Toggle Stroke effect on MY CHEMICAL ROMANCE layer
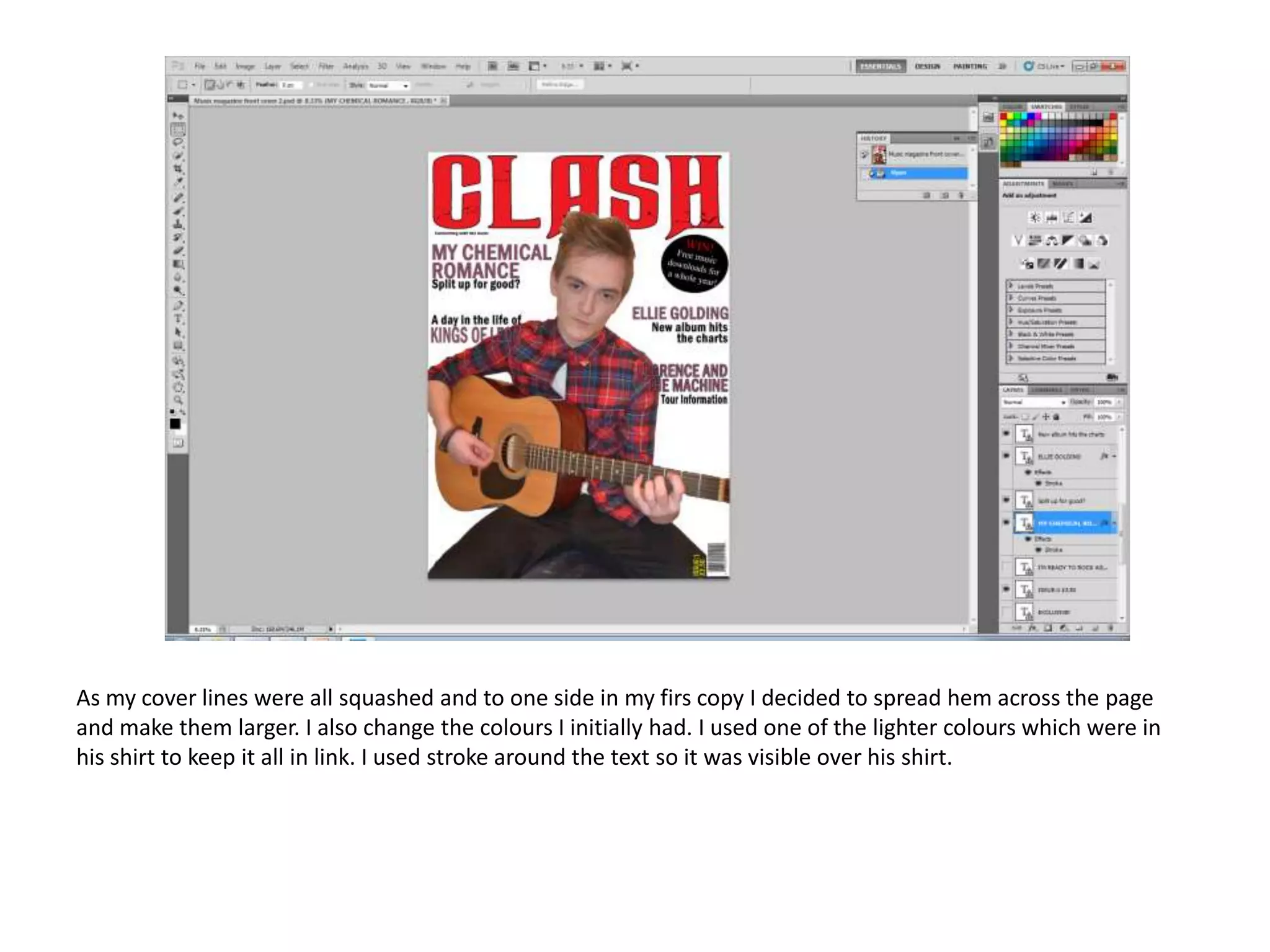 pyautogui.click(x=1039, y=550)
